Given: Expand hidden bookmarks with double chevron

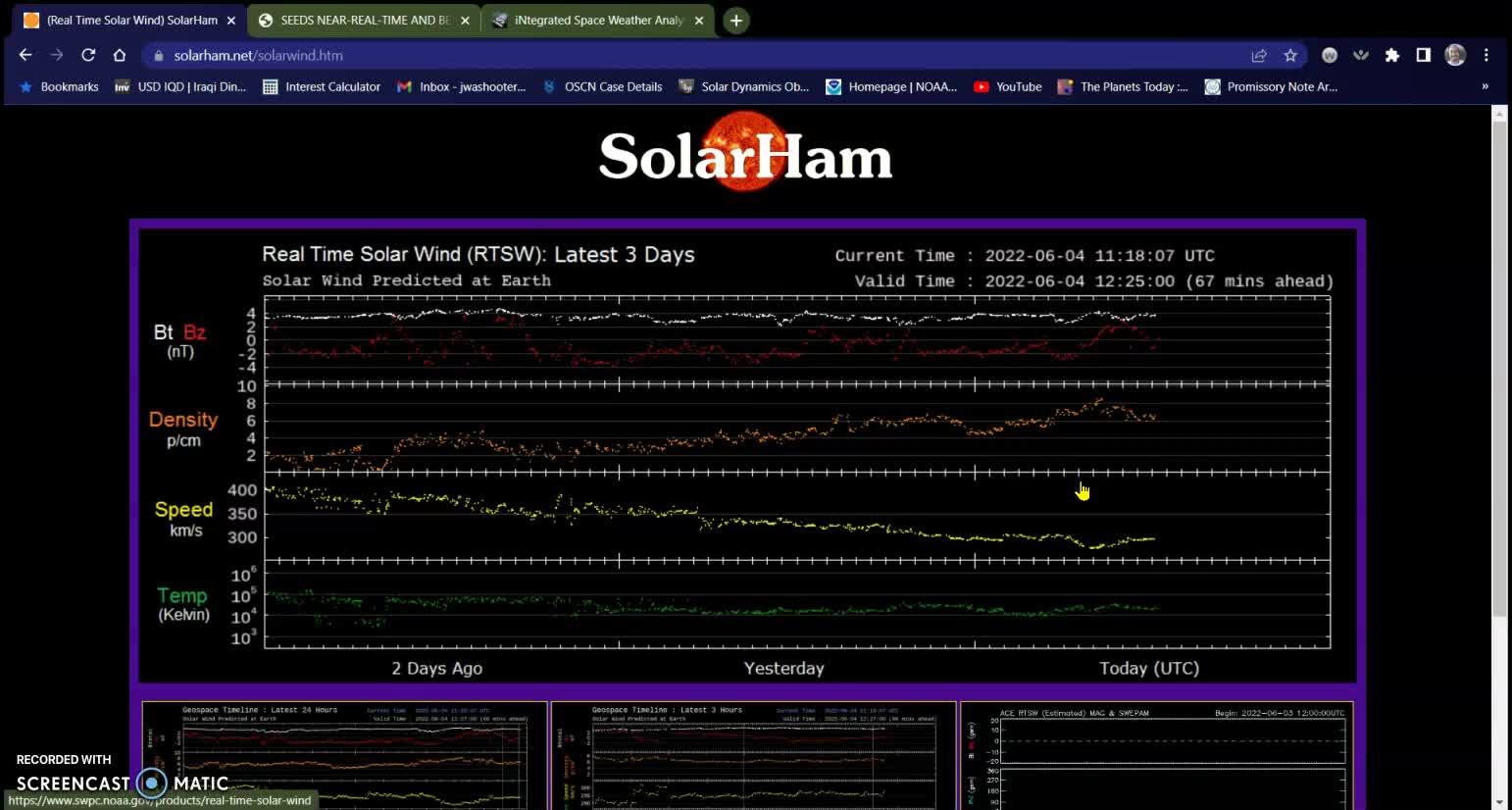Looking at the screenshot, I should click(1485, 86).
